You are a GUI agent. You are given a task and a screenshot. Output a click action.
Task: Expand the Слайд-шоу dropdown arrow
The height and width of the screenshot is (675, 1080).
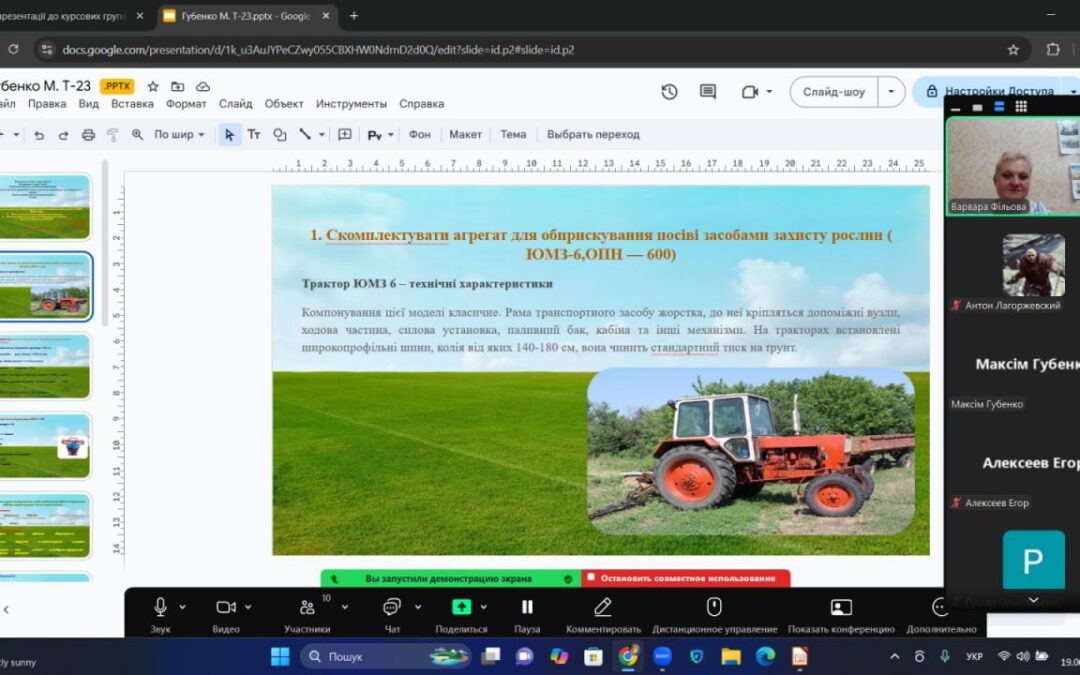(891, 92)
